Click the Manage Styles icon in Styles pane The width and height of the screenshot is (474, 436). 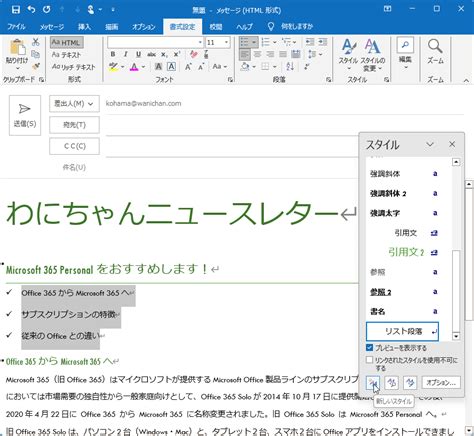(x=410, y=383)
